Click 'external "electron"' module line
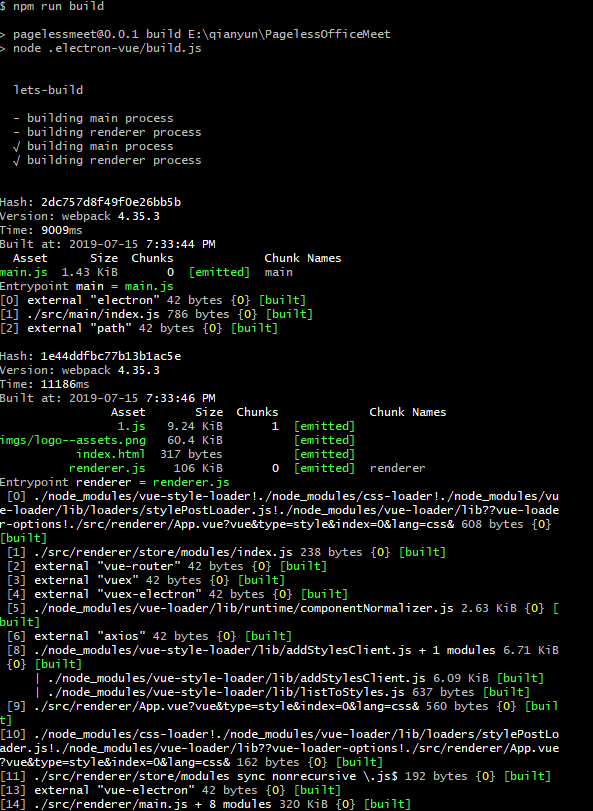 [x=153, y=300]
